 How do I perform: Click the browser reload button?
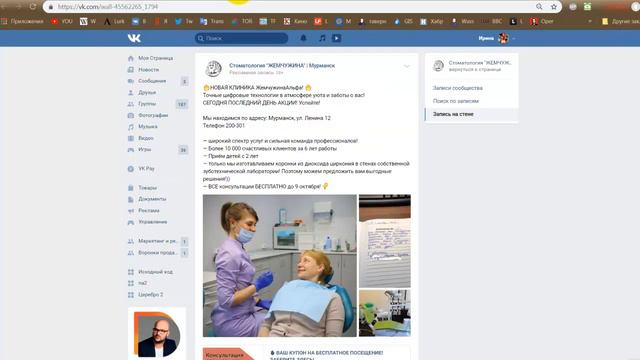(33, 7)
